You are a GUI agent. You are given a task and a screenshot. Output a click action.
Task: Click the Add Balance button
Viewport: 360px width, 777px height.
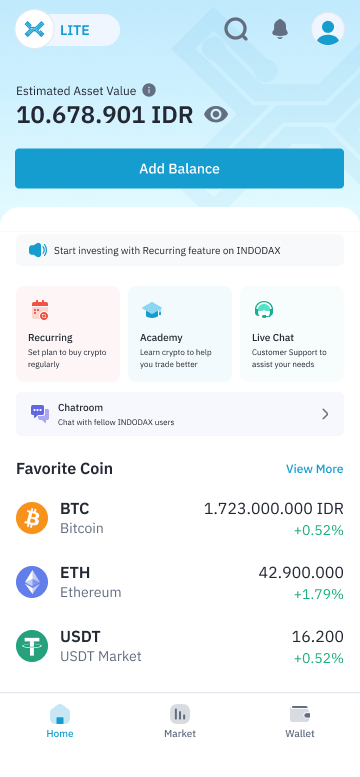coord(180,168)
